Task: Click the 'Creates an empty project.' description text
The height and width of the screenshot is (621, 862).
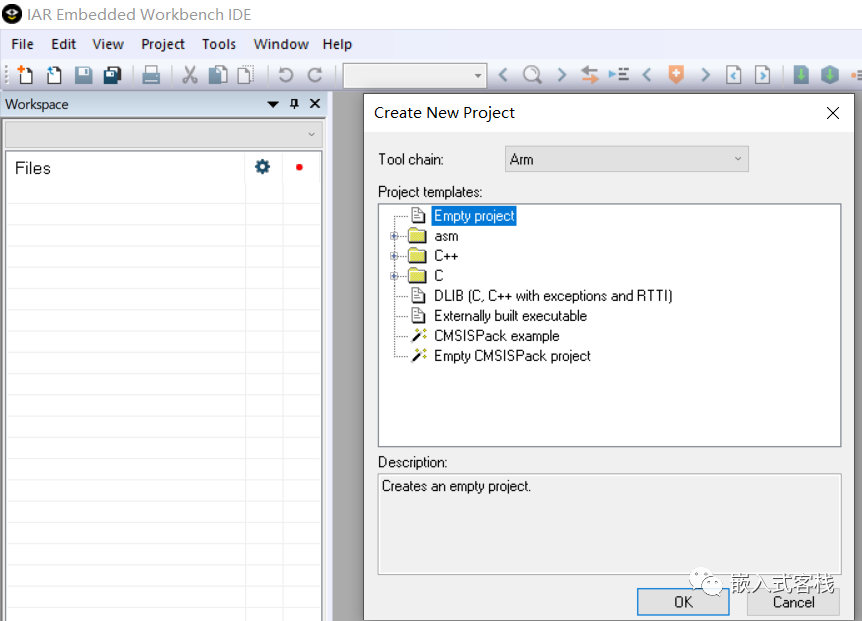Action: [x=456, y=486]
